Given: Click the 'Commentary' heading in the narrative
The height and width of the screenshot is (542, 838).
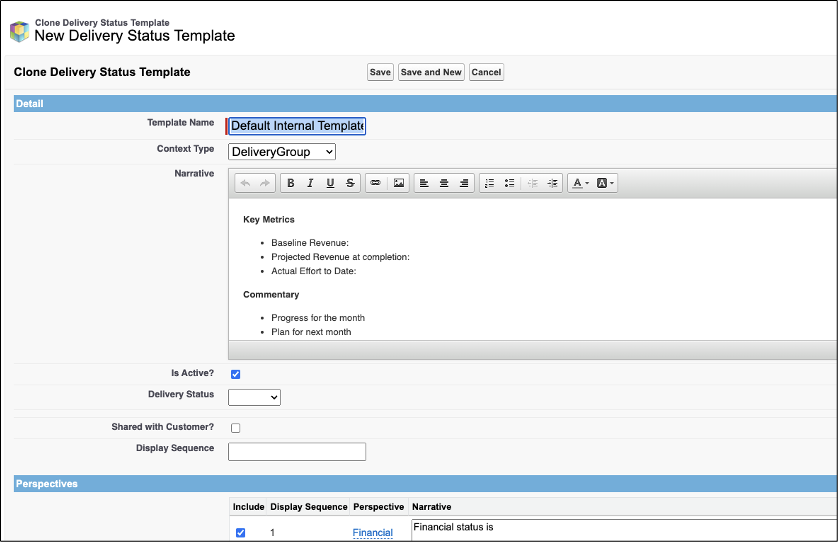Looking at the screenshot, I should tap(271, 295).
